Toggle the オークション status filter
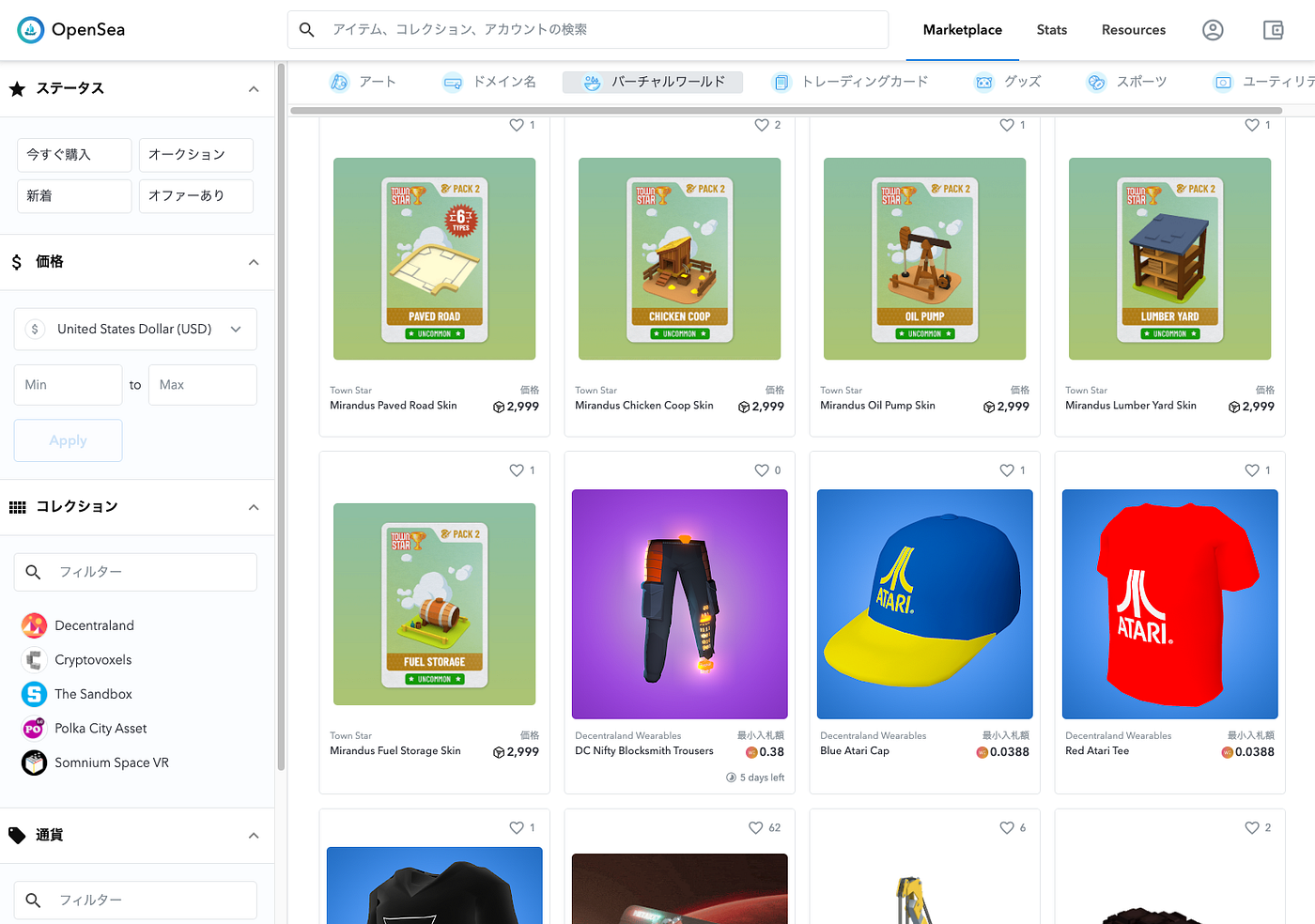Viewport: 1315px width, 924px height. (196, 155)
